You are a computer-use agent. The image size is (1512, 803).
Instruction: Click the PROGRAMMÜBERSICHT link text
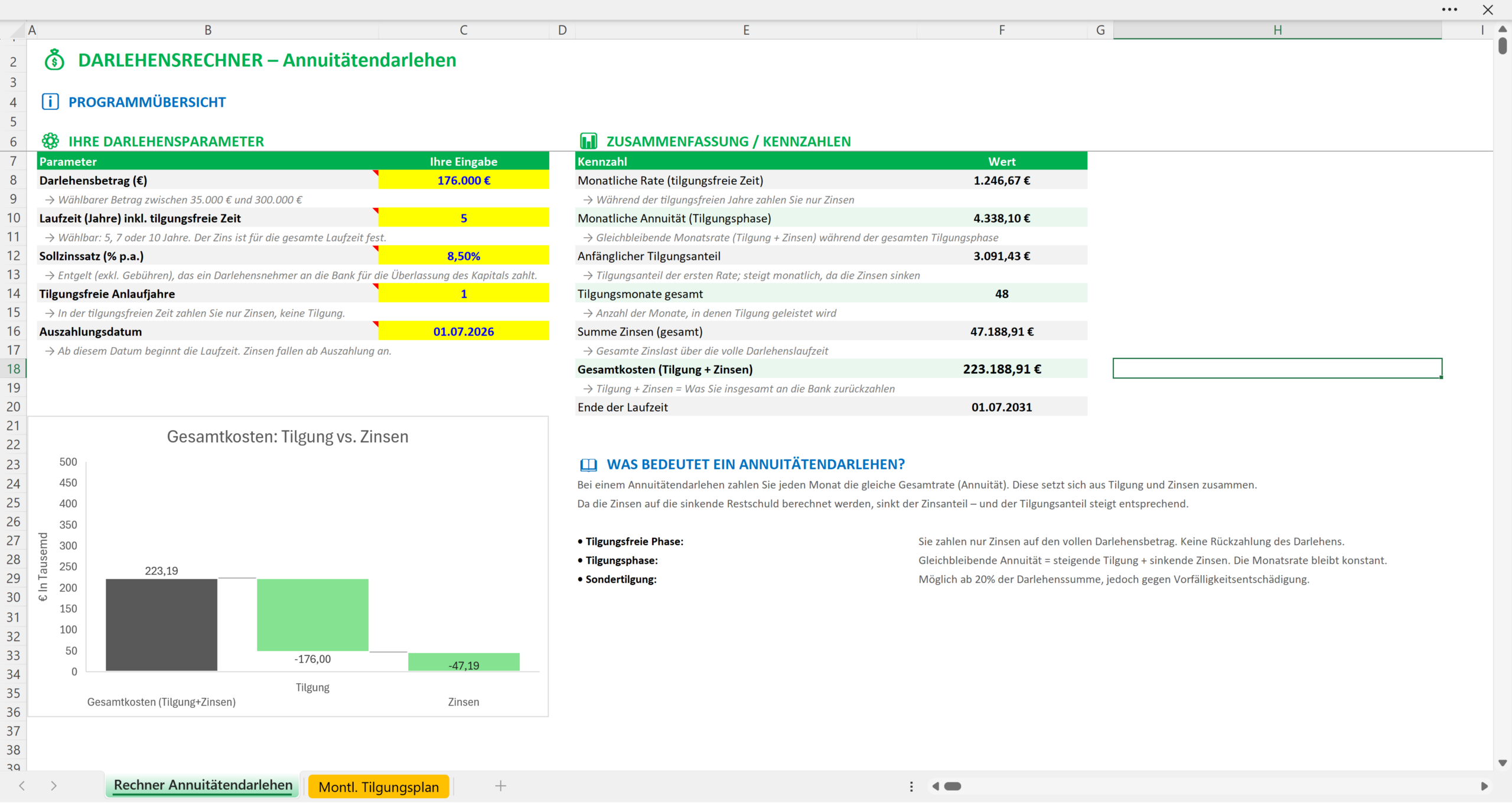(x=147, y=102)
